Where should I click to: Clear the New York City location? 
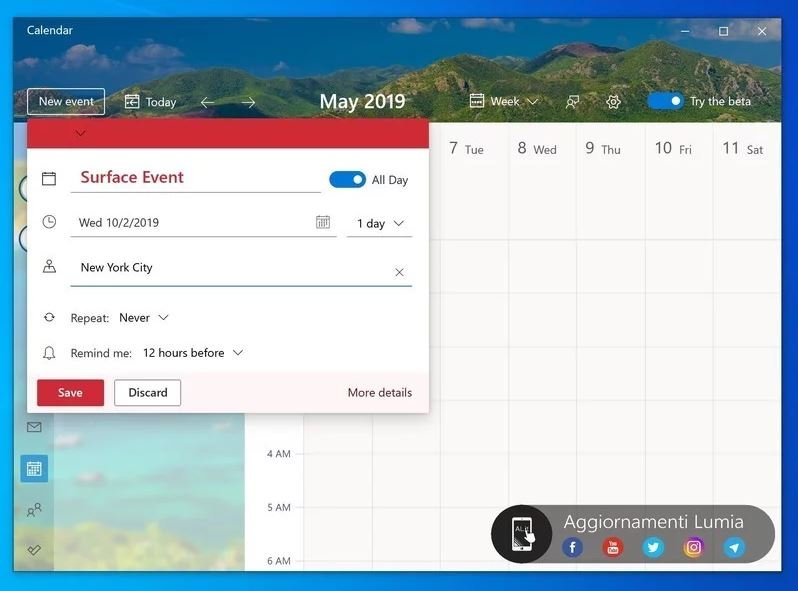click(399, 272)
